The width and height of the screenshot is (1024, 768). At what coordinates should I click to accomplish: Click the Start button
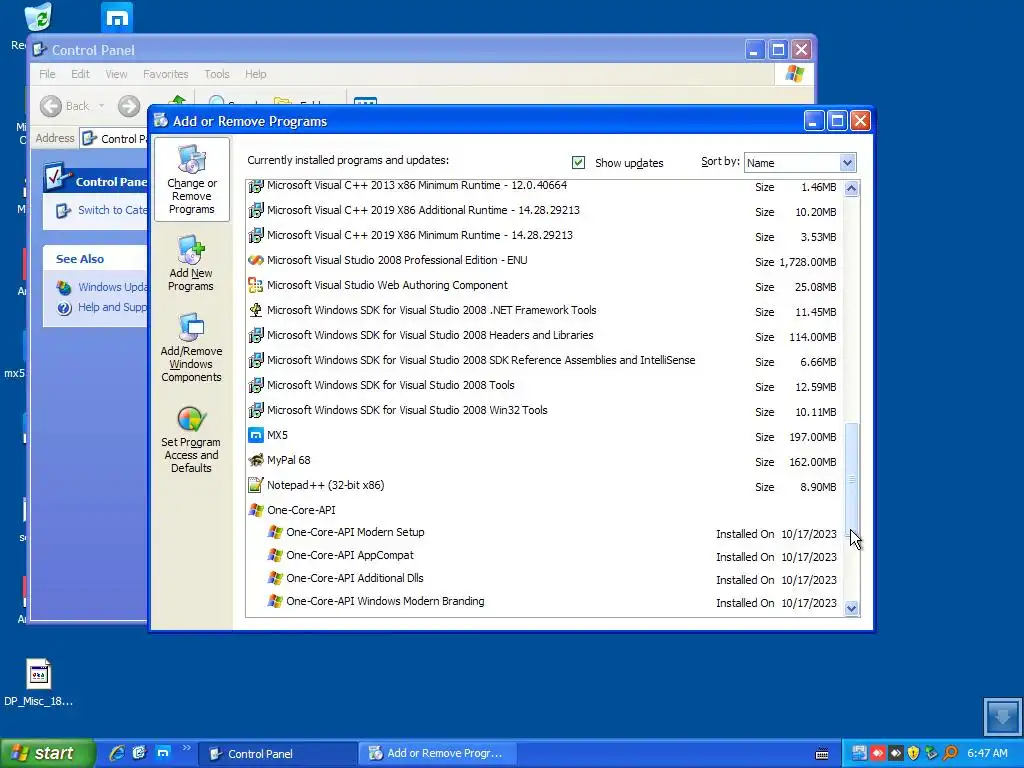point(47,753)
